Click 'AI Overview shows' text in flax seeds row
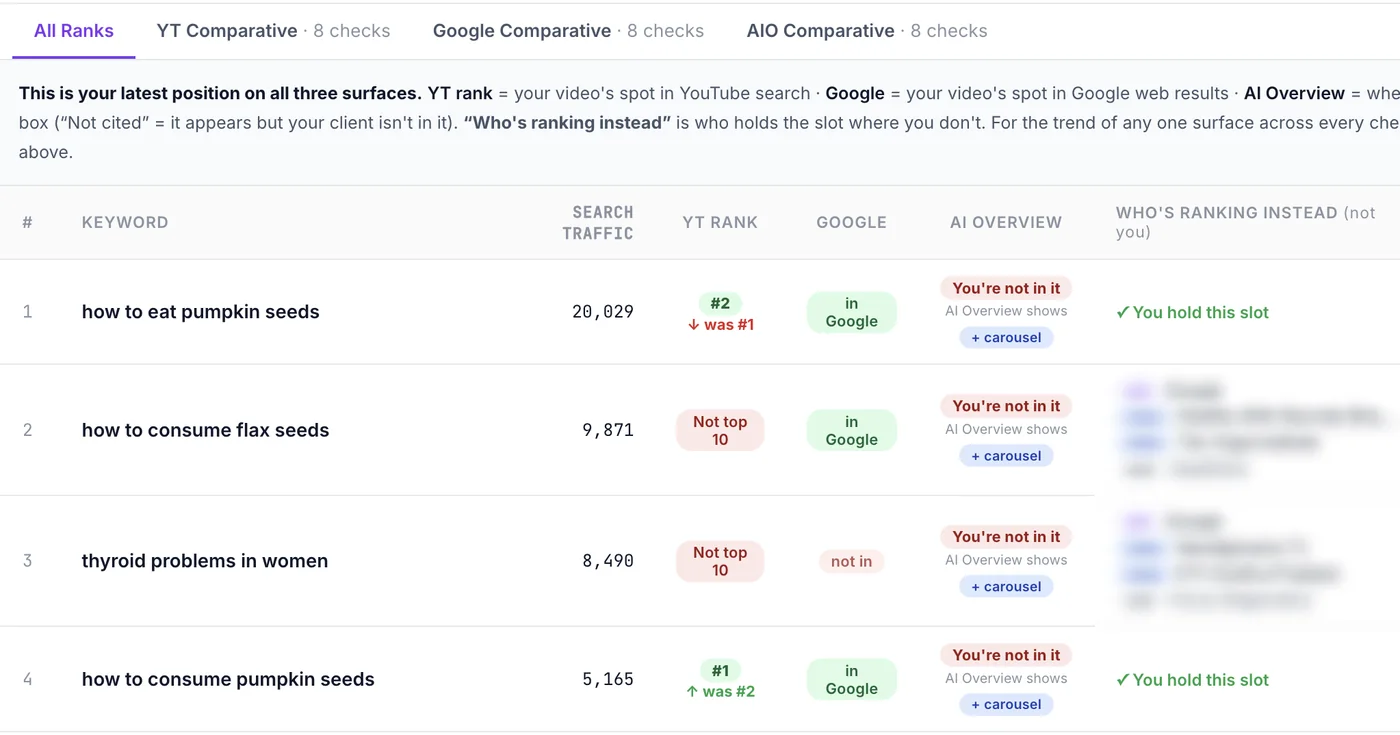 tap(1006, 430)
